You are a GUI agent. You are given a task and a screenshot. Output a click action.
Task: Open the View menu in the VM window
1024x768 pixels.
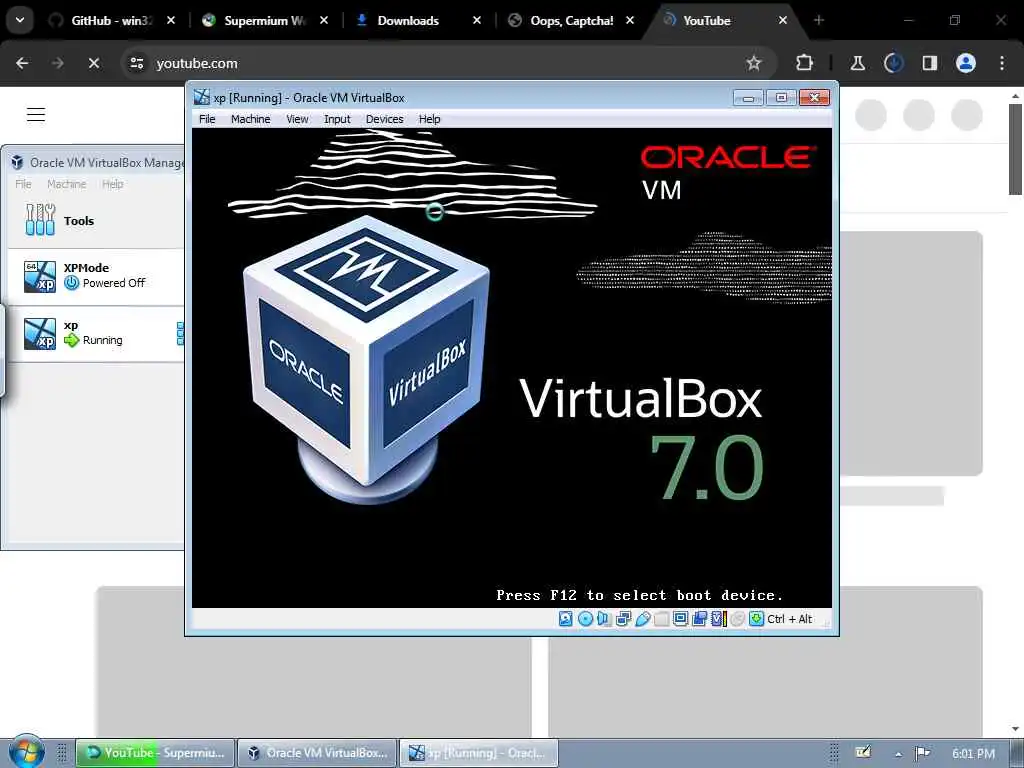tap(297, 119)
